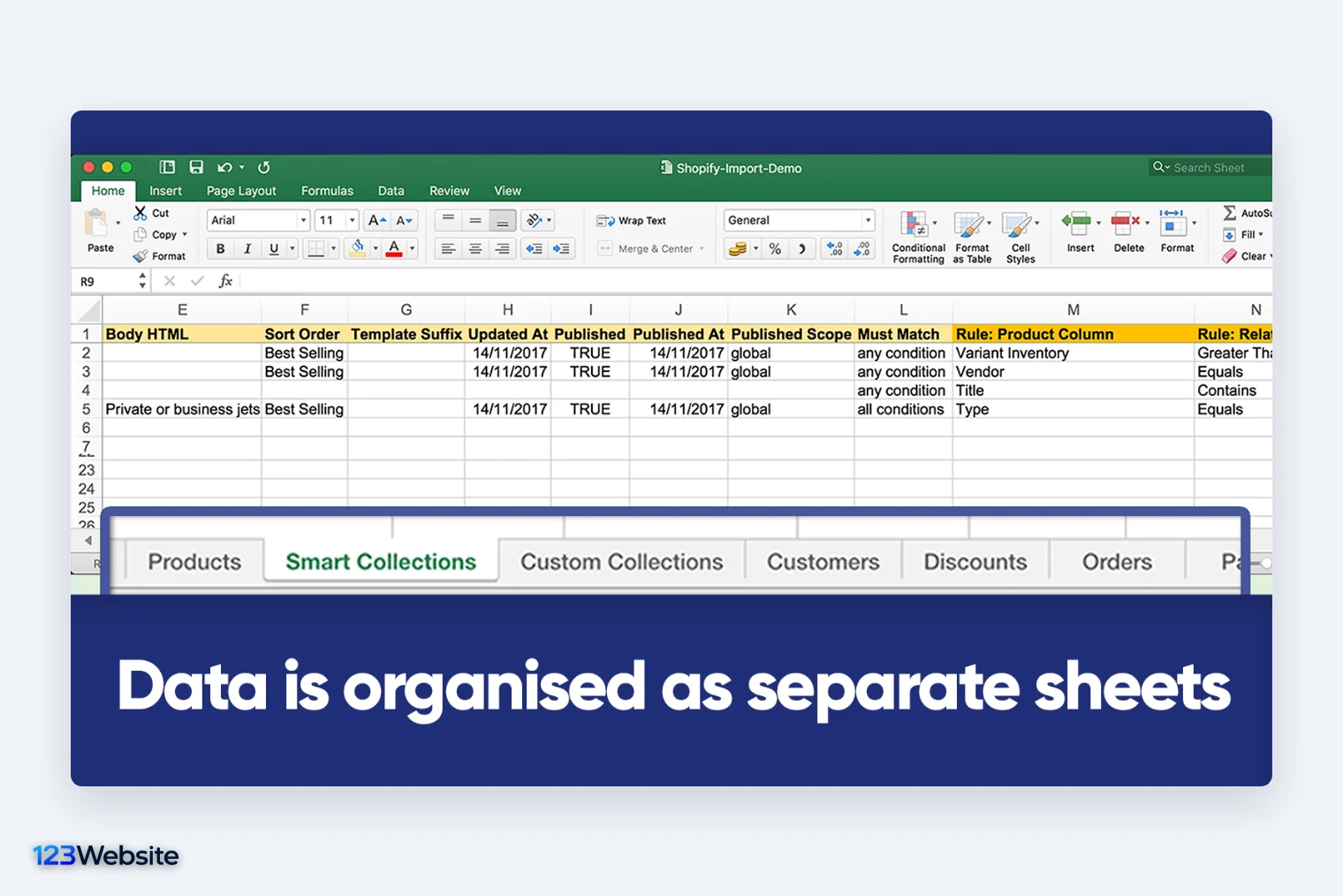Center text horizontally
The width and height of the screenshot is (1343, 896).
tap(475, 249)
